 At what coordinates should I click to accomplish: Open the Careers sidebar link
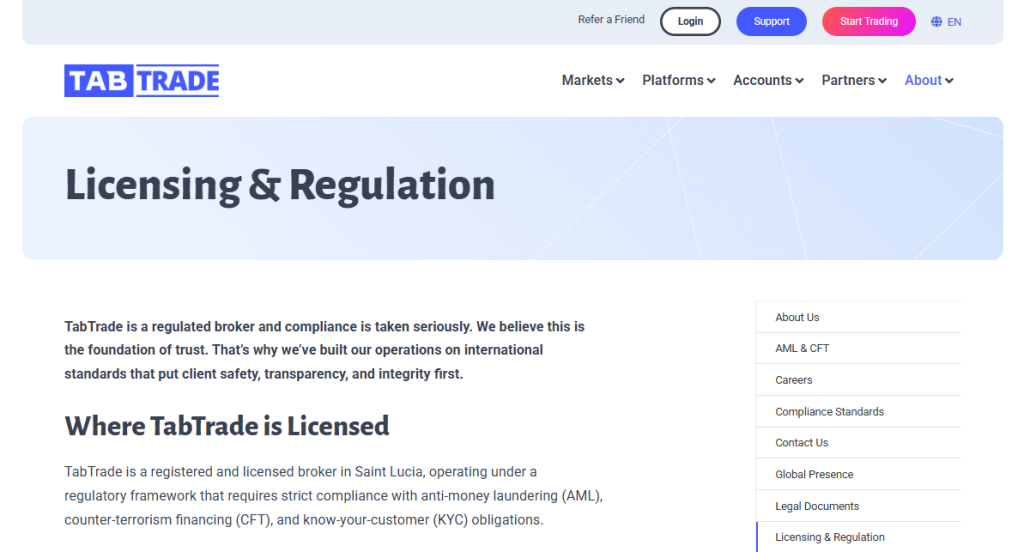pos(793,380)
